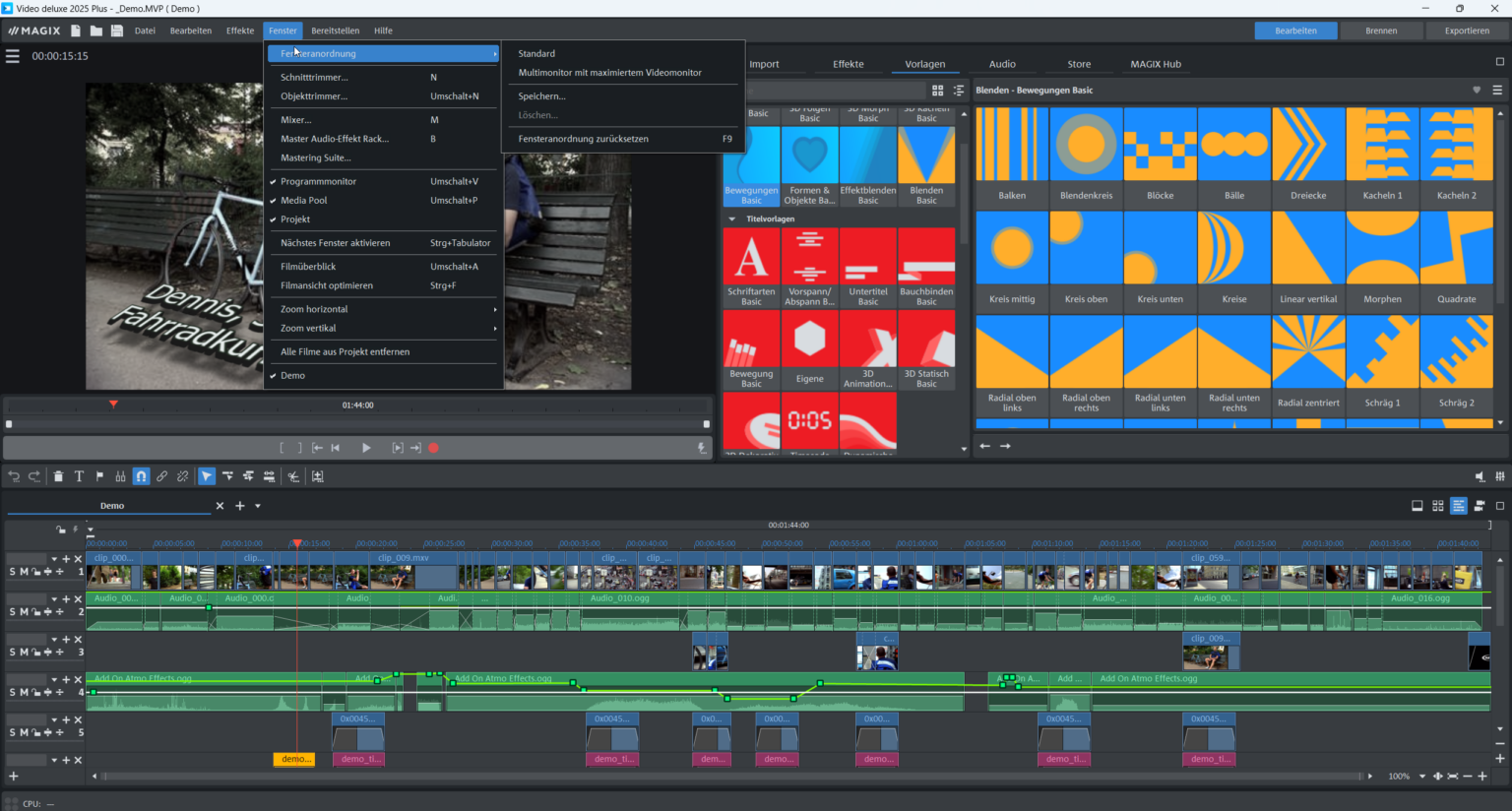This screenshot has height=811, width=1512.
Task: Click the Exportieren button
Action: (x=1466, y=30)
